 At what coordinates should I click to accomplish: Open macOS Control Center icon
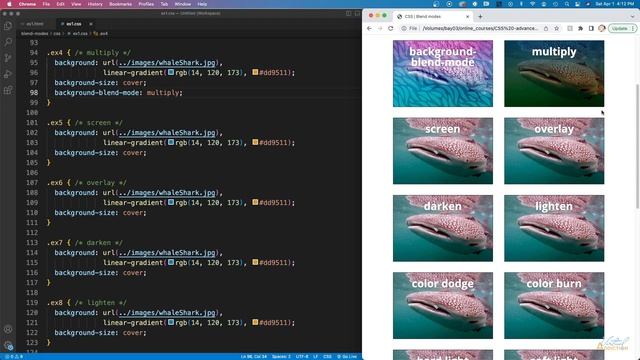tap(578, 4)
